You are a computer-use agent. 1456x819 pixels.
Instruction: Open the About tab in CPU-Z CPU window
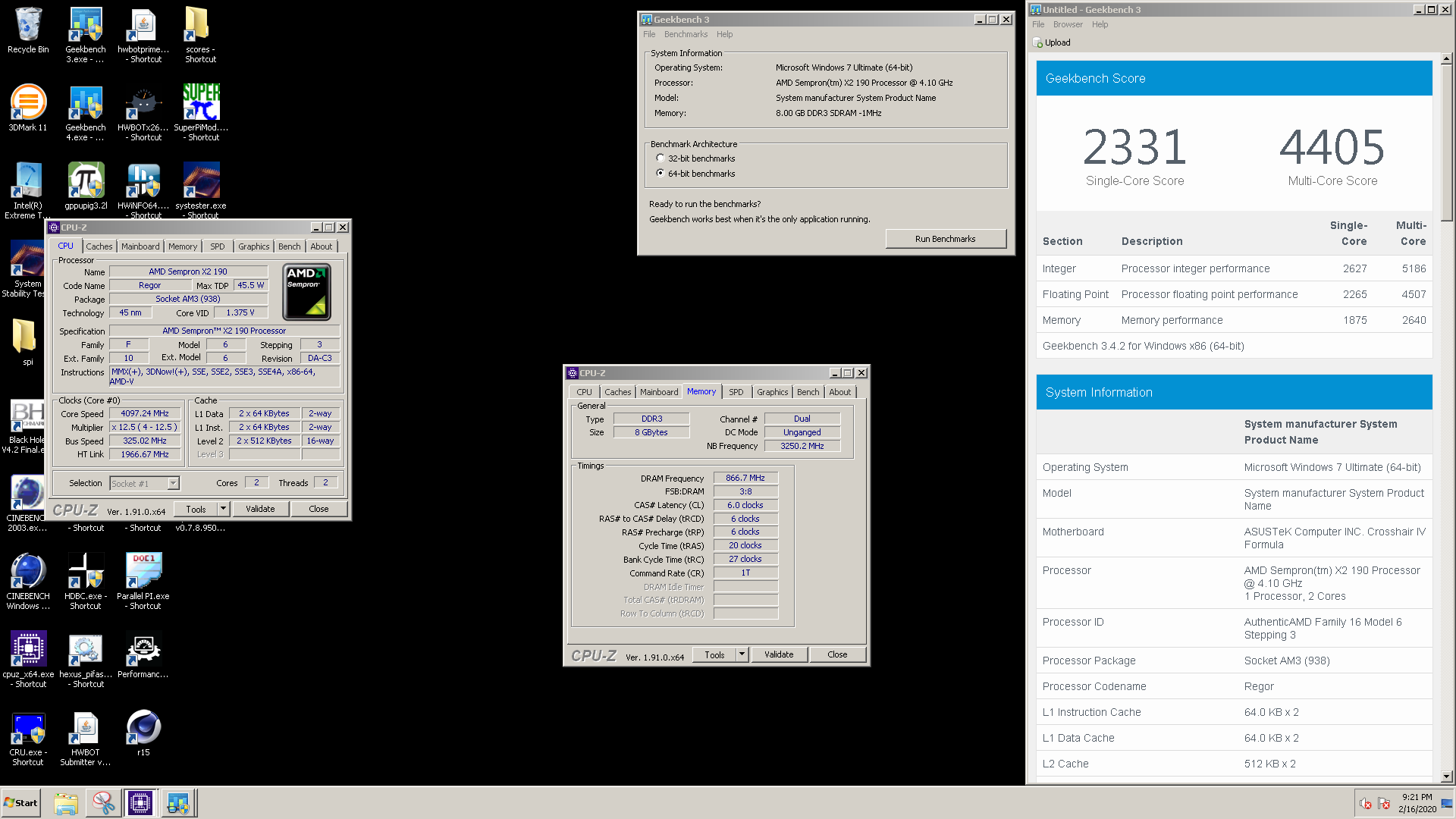coord(321,246)
